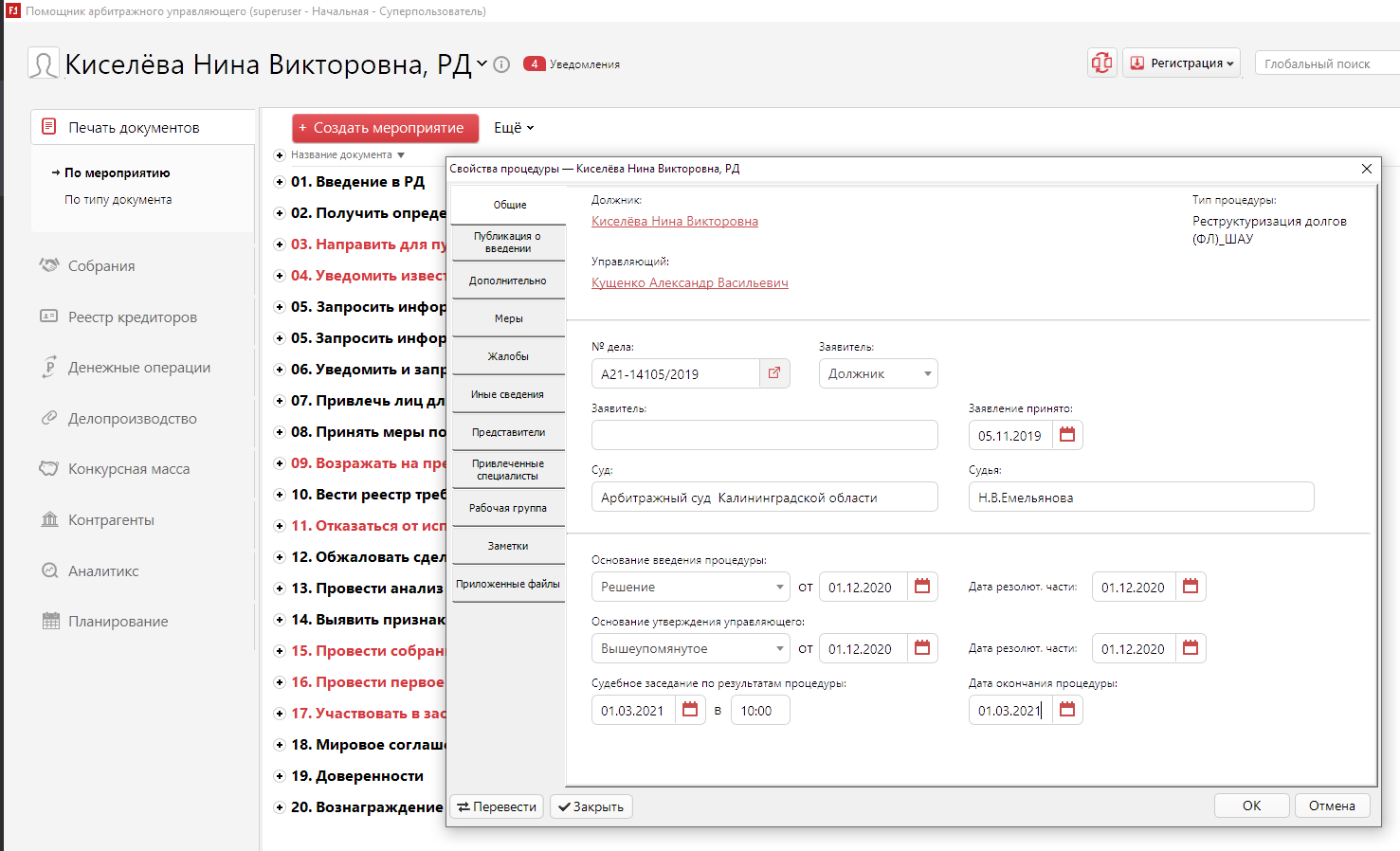Open calendar for 'Заявление принято' date
Viewport: 1400px width, 851px height.
(1067, 435)
